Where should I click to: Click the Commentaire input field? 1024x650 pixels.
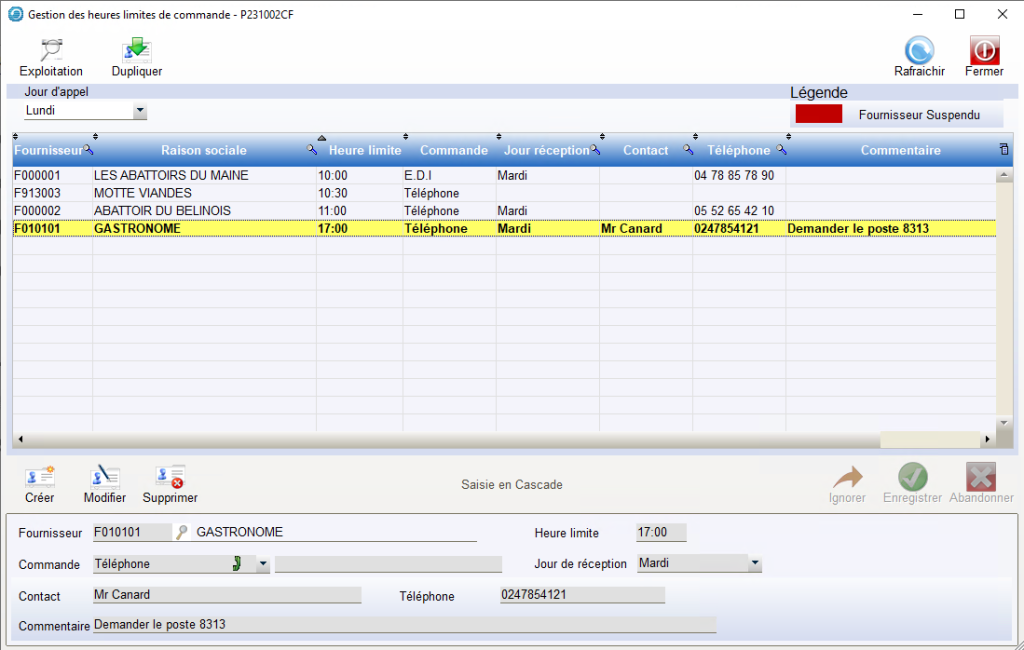coord(404,626)
